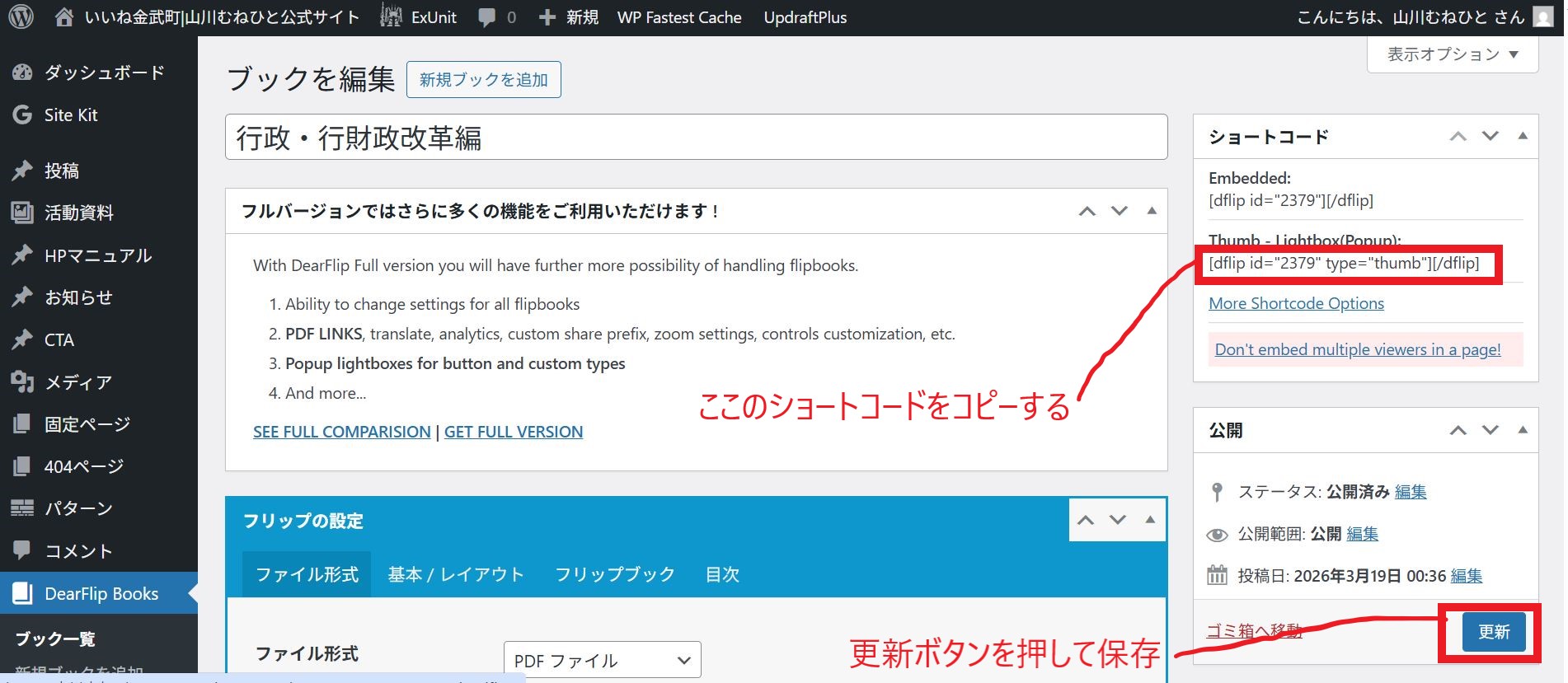Image resolution: width=1568 pixels, height=683 pixels.
Task: Open Site Kit from the sidebar
Action: tap(71, 115)
